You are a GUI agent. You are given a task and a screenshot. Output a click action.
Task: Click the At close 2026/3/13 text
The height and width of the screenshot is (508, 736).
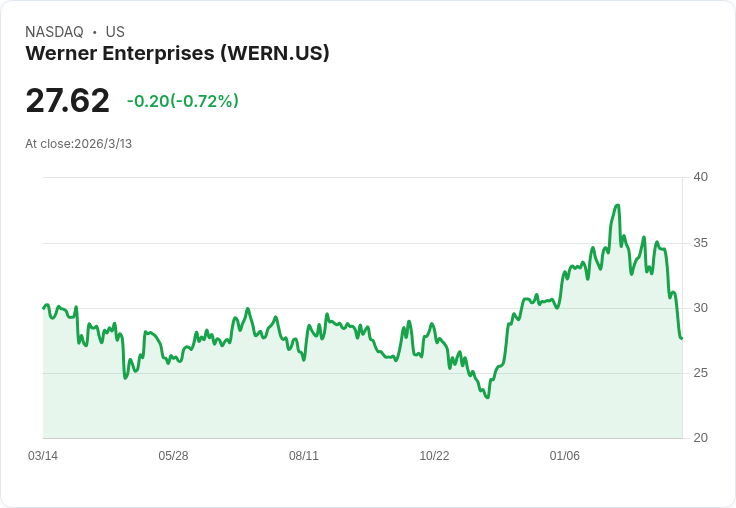(78, 144)
